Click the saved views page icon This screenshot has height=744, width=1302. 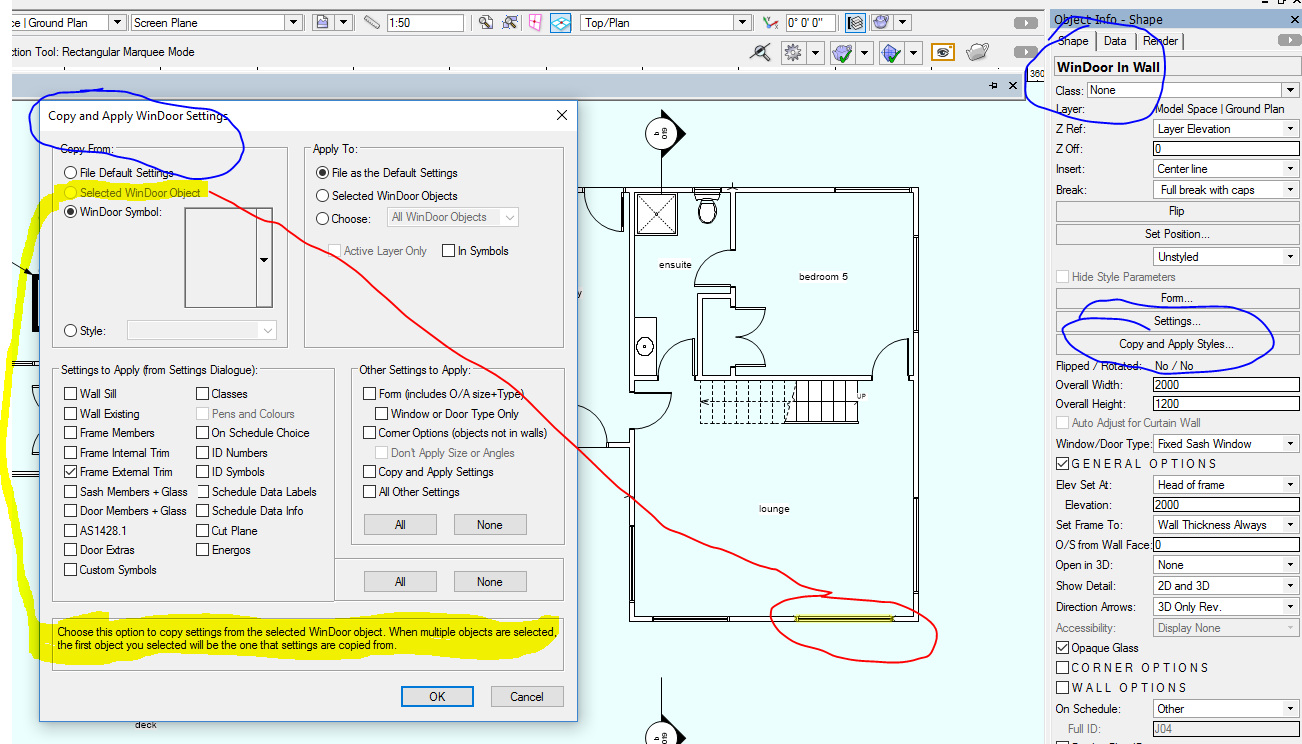pyautogui.click(x=322, y=22)
